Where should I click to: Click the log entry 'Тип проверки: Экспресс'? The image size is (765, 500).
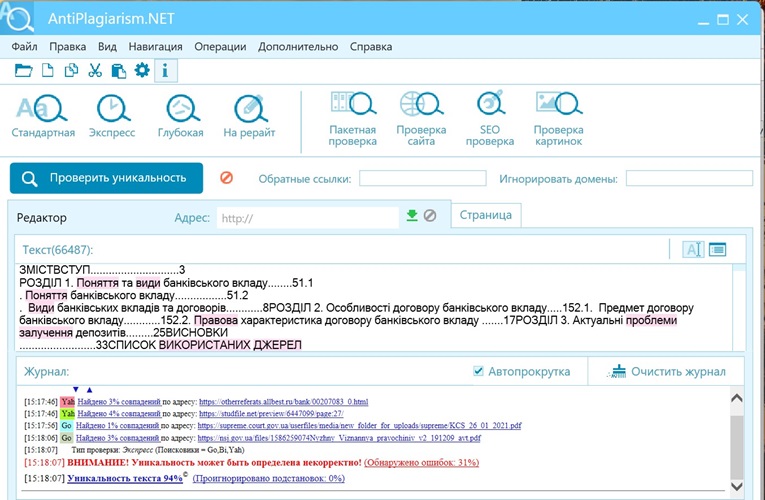pyautogui.click(x=158, y=450)
